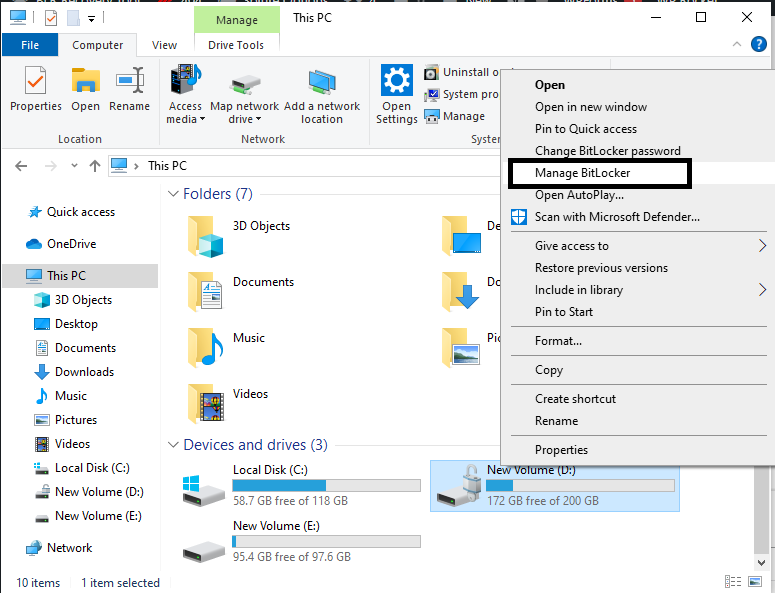Open the Music folder in main pane
Viewport: 775px width, 593px height.
(205, 348)
